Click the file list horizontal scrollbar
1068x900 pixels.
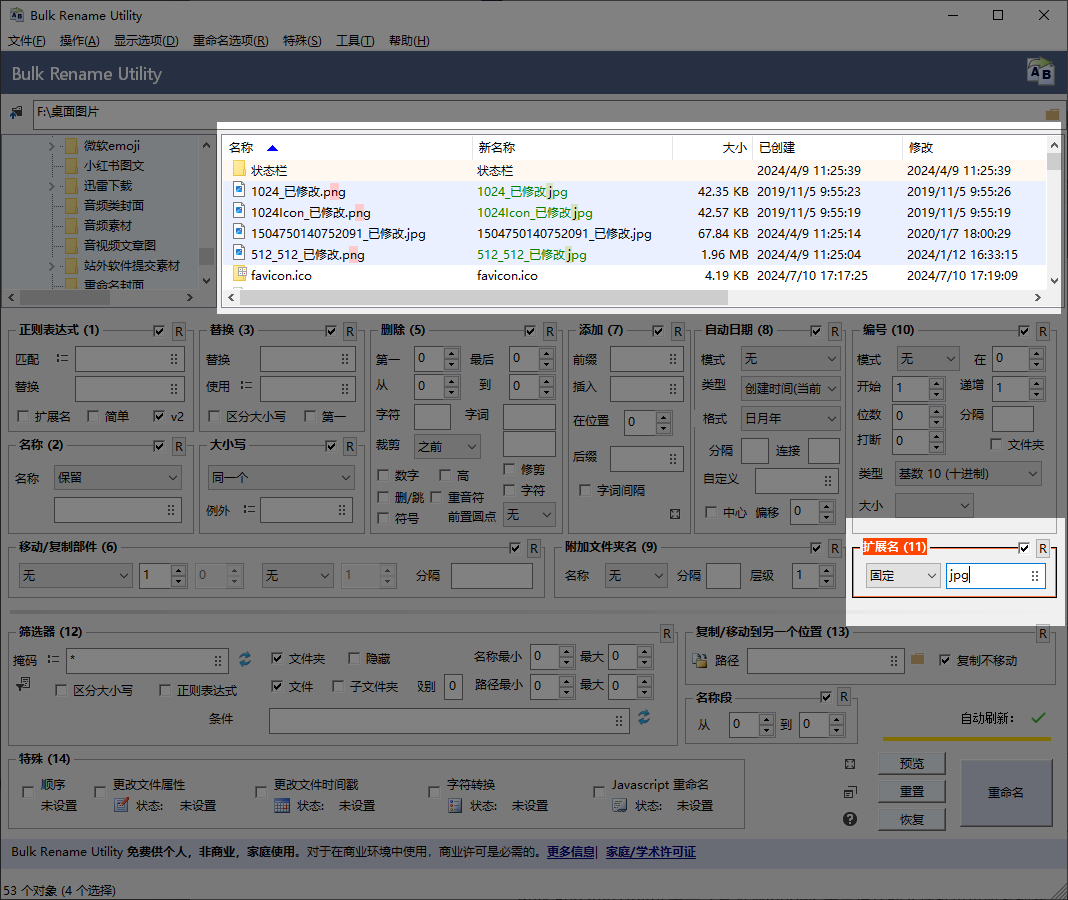point(637,298)
